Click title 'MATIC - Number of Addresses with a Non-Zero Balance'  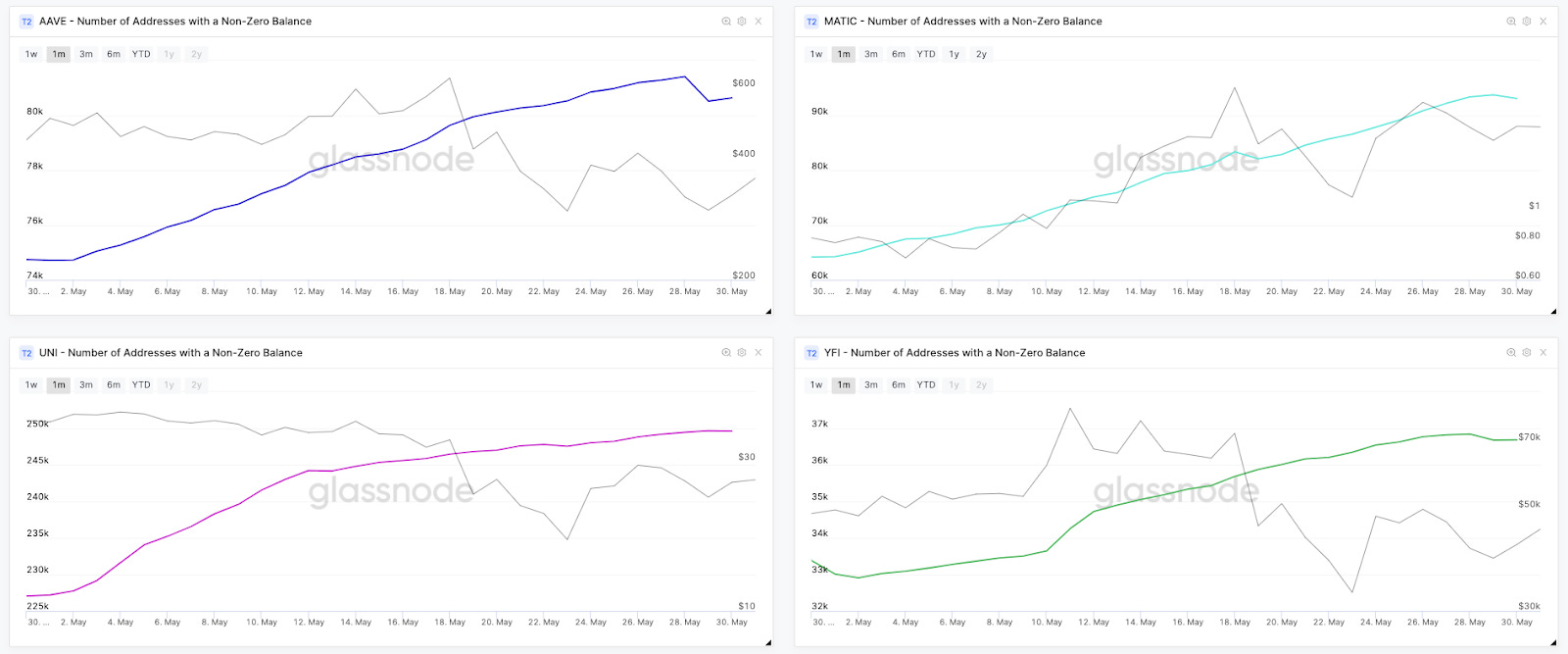click(x=963, y=22)
